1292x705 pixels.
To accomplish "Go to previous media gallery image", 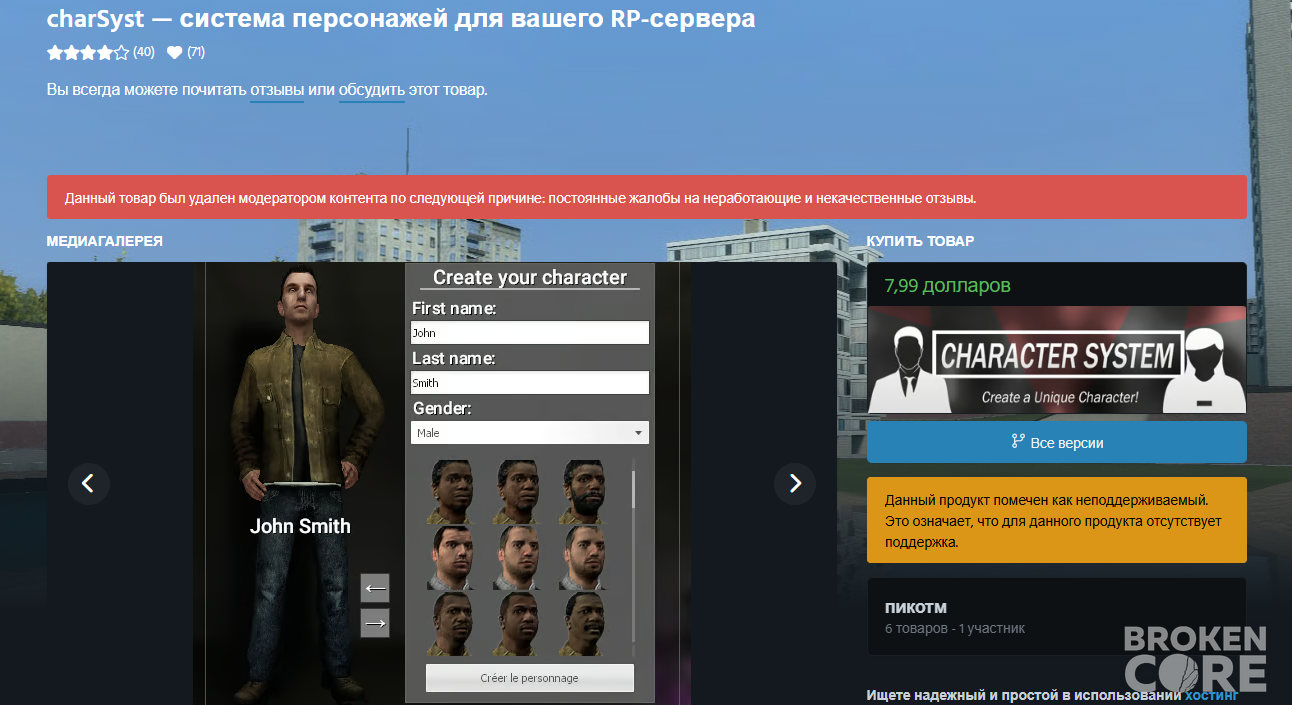I will pos(88,484).
